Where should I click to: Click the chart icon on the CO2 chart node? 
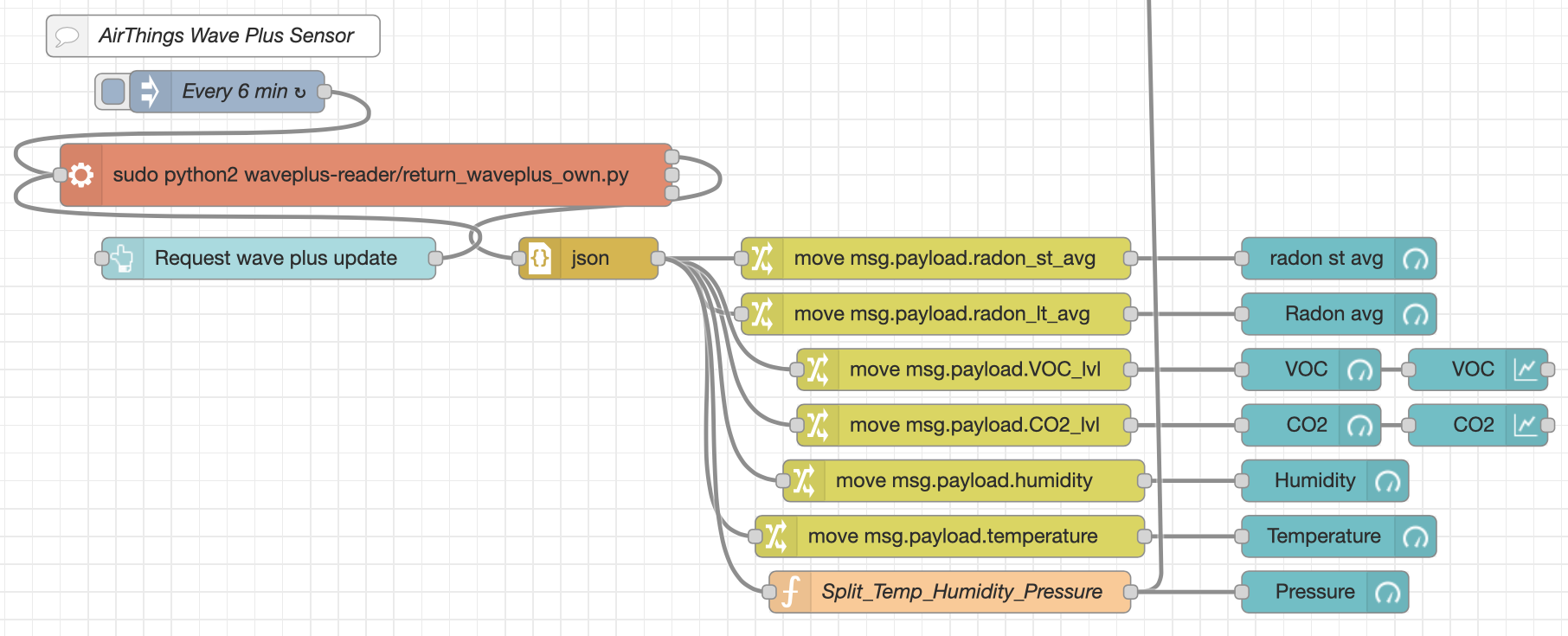pyautogui.click(x=1526, y=425)
